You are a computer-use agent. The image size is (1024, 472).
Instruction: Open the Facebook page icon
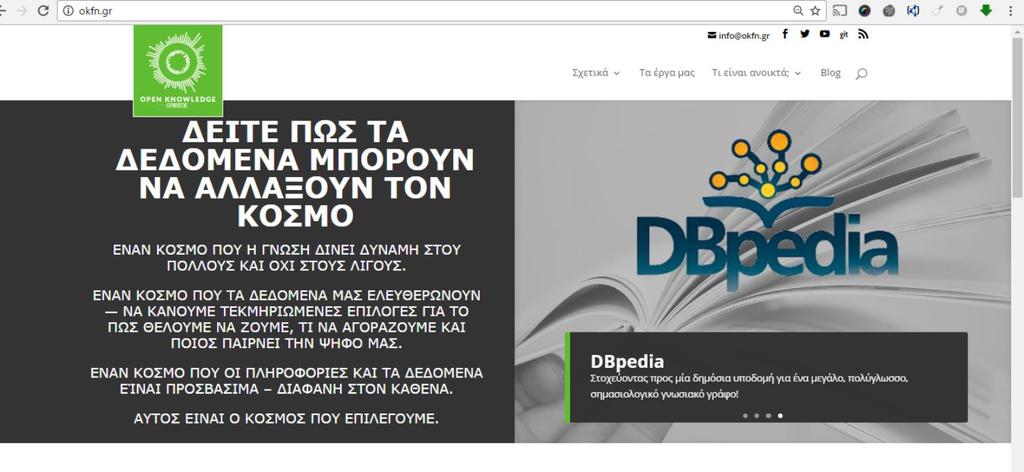(x=785, y=34)
